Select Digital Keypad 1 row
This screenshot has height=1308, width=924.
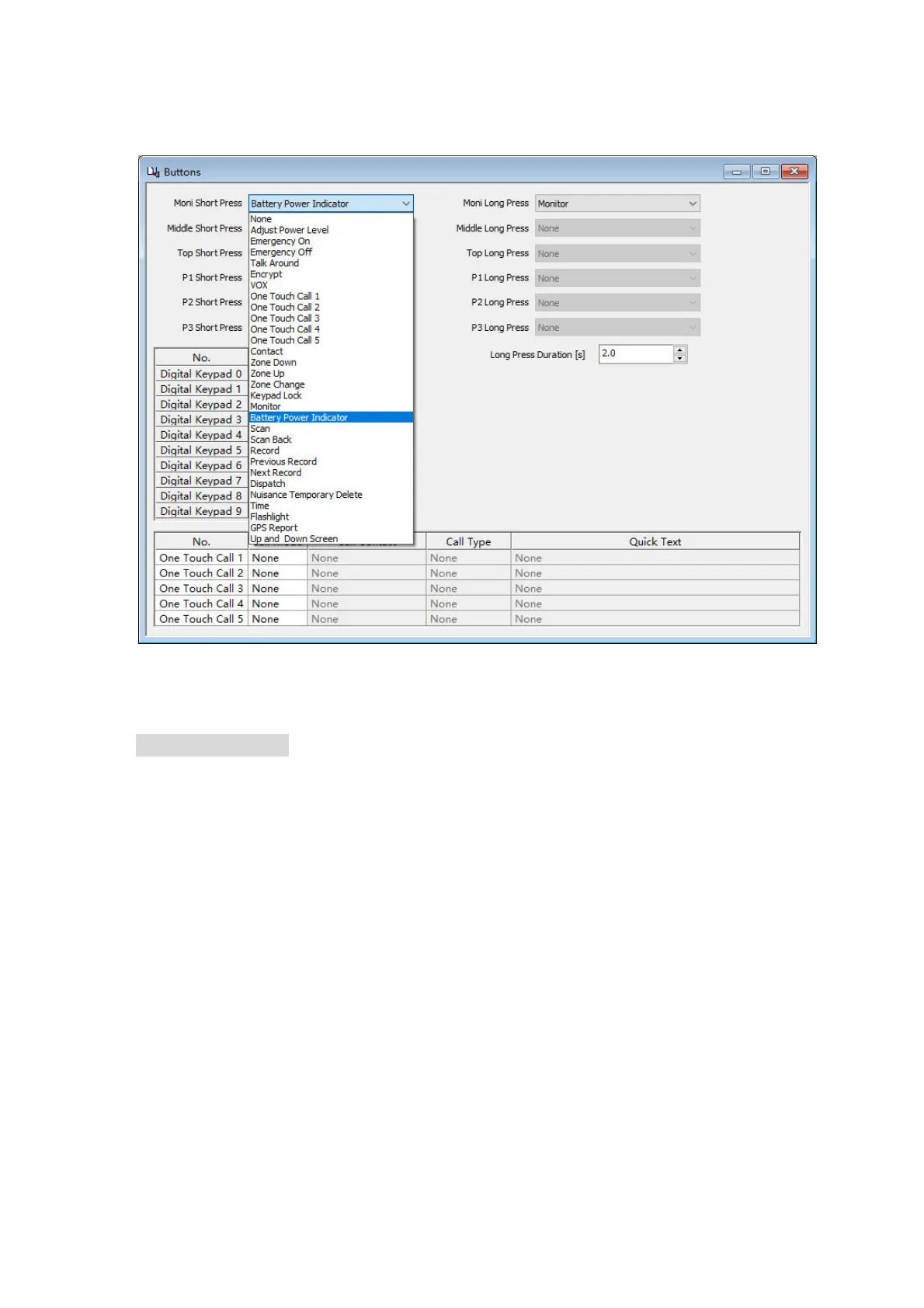click(201, 389)
